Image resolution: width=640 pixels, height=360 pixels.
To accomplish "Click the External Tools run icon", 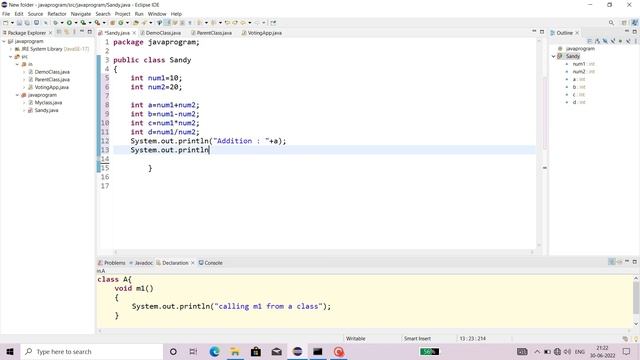I will click(x=97, y=23).
